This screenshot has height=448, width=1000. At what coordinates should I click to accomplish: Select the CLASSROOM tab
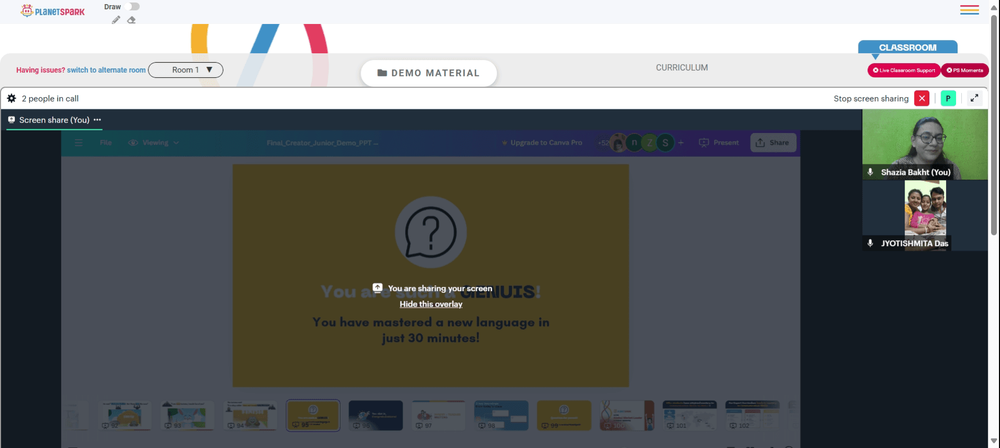(x=908, y=47)
